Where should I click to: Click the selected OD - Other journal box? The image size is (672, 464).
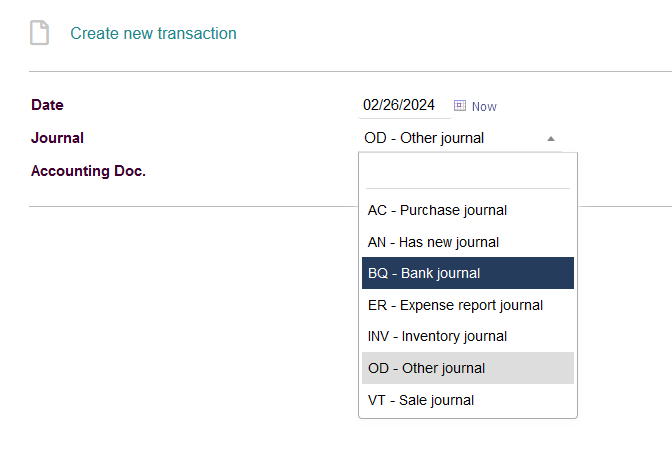click(x=460, y=138)
